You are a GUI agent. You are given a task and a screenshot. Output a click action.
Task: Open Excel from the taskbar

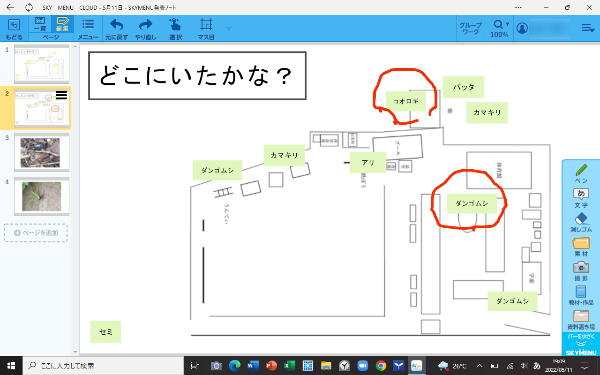pos(290,365)
